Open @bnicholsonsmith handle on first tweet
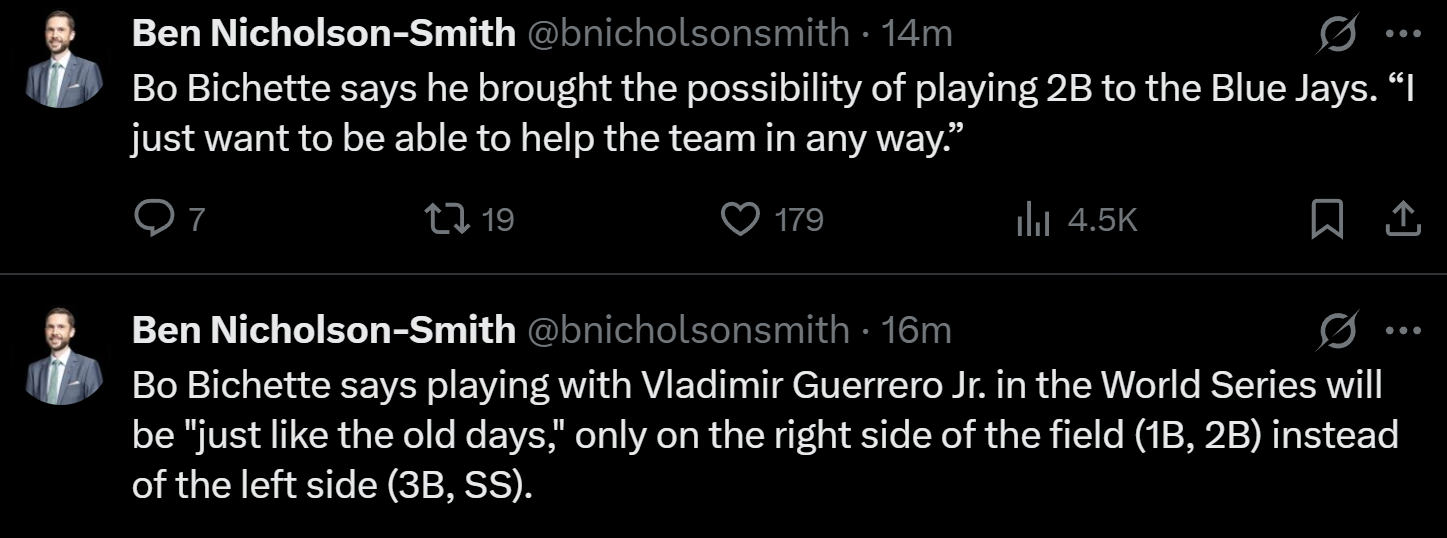Screen dimensions: 1447x538 click(x=686, y=34)
